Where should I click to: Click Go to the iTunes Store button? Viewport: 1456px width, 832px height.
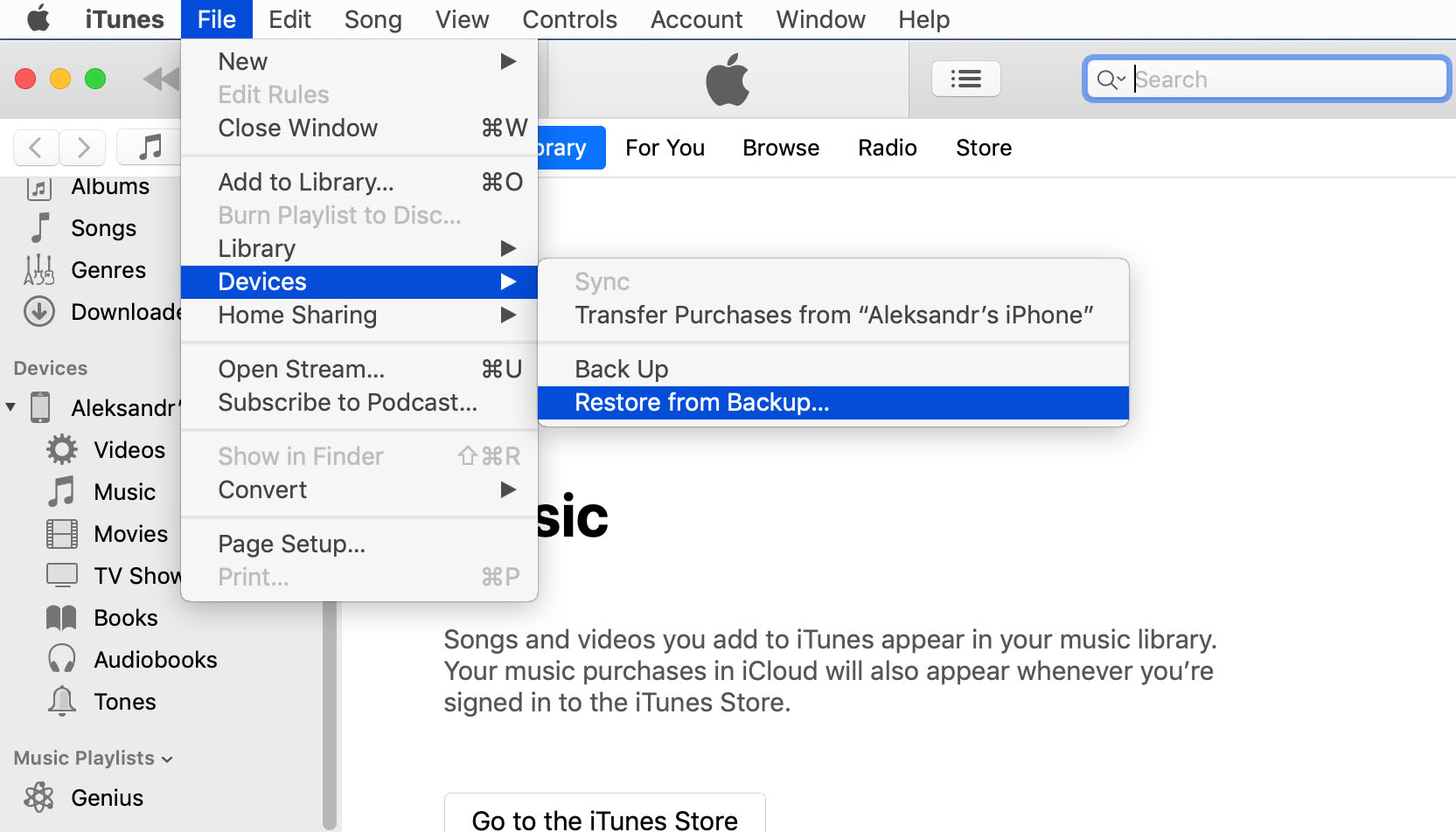coord(605,815)
